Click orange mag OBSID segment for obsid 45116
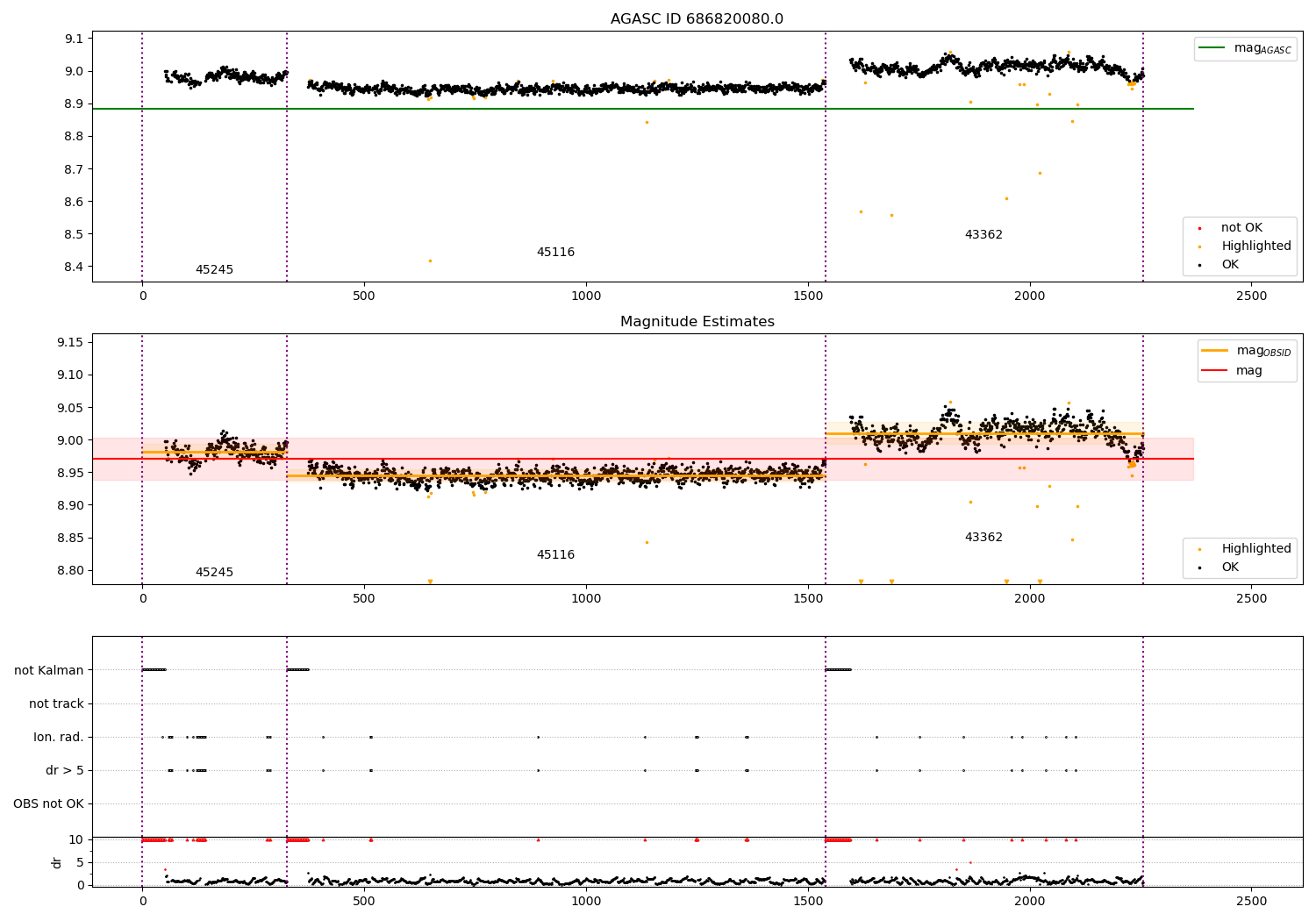The width and height of the screenshot is (1316, 921). (555, 476)
